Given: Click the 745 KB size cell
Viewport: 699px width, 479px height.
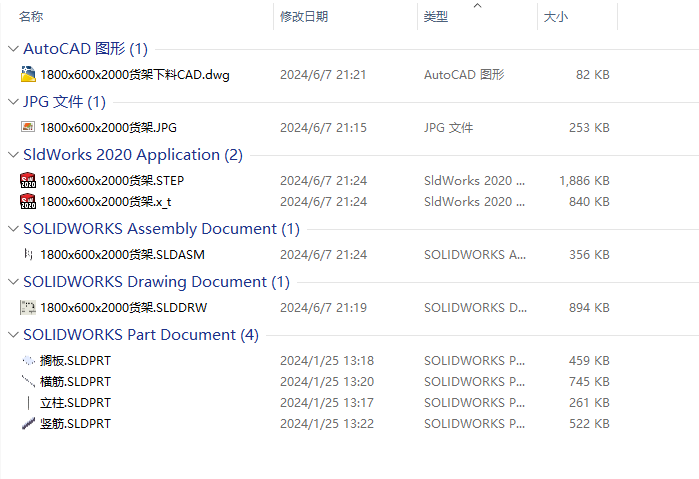Looking at the screenshot, I should [x=589, y=382].
